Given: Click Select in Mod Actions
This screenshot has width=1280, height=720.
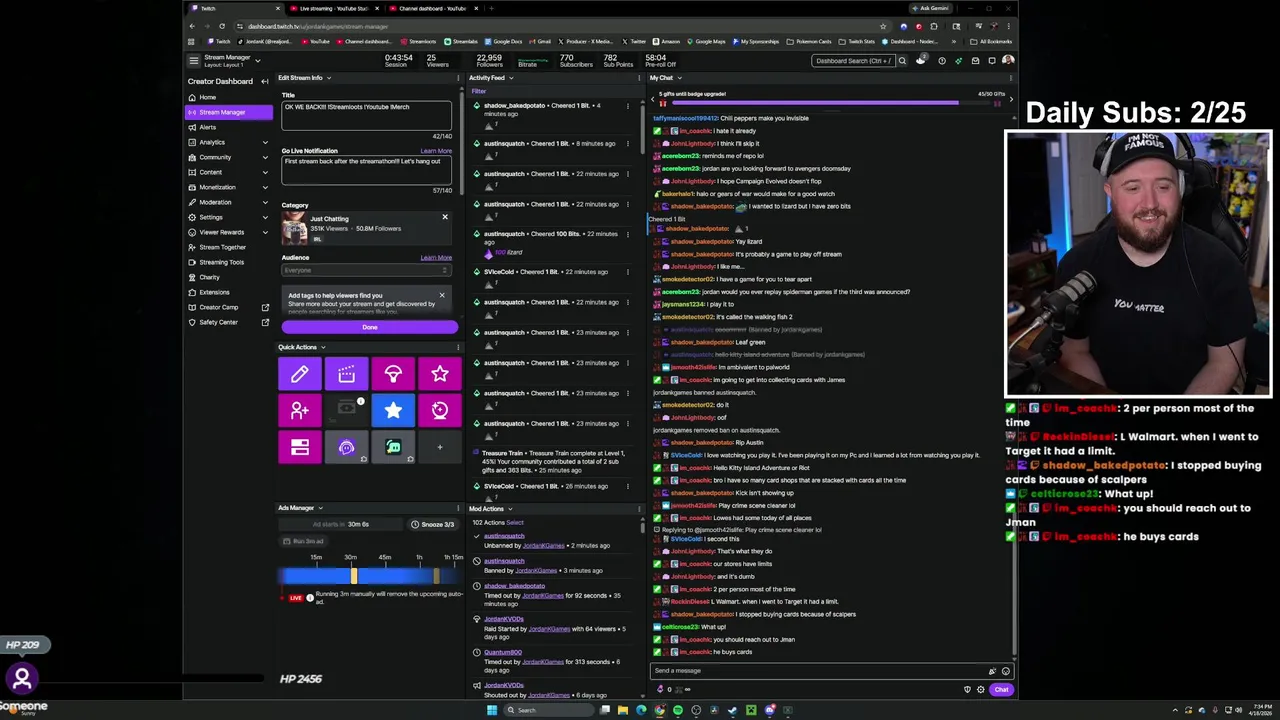Looking at the screenshot, I should (x=515, y=522).
